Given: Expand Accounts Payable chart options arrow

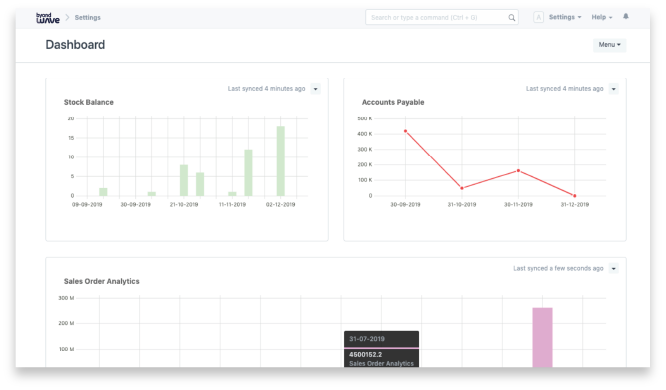Looking at the screenshot, I should point(613,89).
